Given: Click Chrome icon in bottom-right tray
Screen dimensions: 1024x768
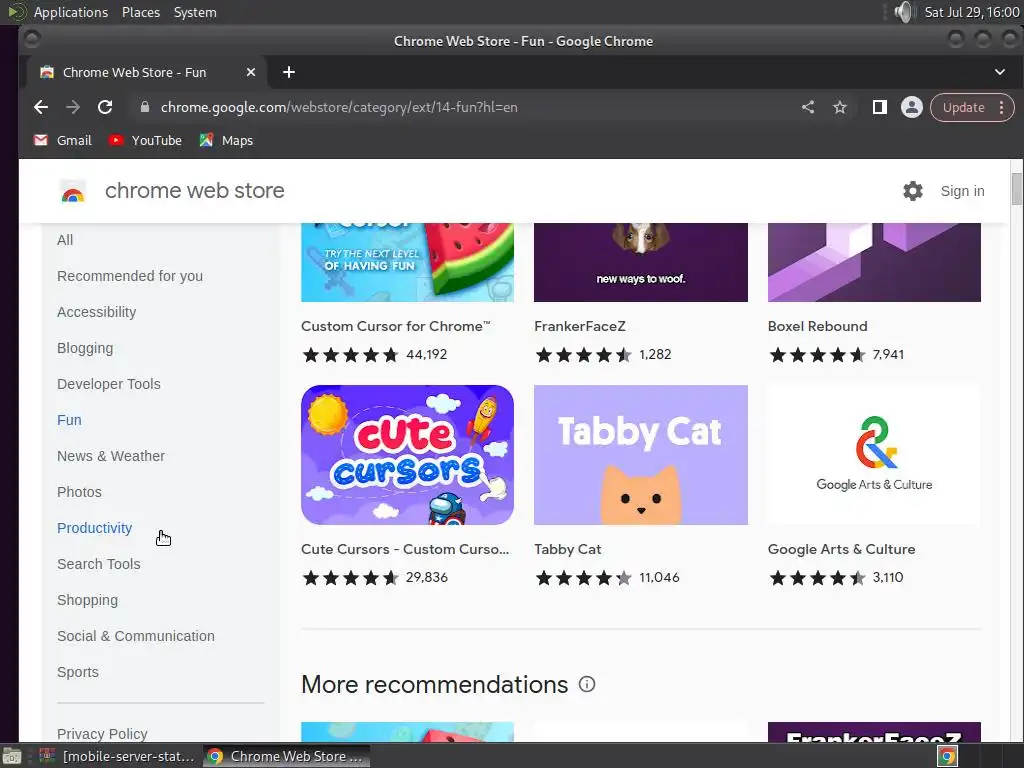Looking at the screenshot, I should (947, 756).
